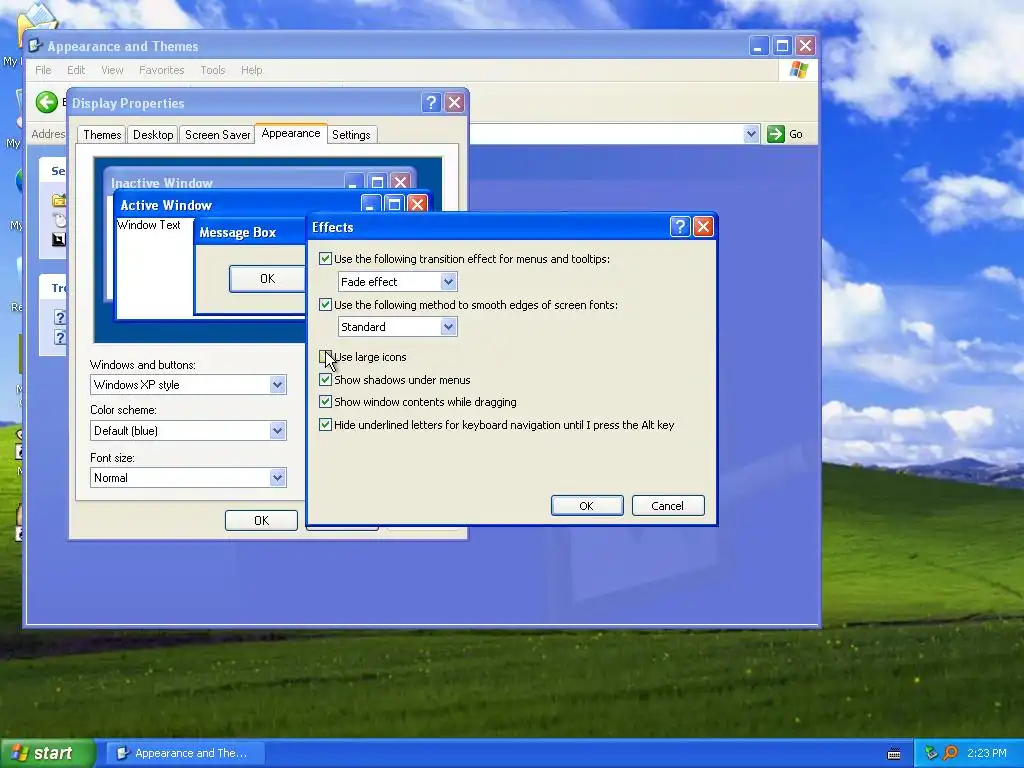Open the Color scheme Default (blue) dropdown
This screenshot has width=1024, height=768.
pyautogui.click(x=277, y=430)
